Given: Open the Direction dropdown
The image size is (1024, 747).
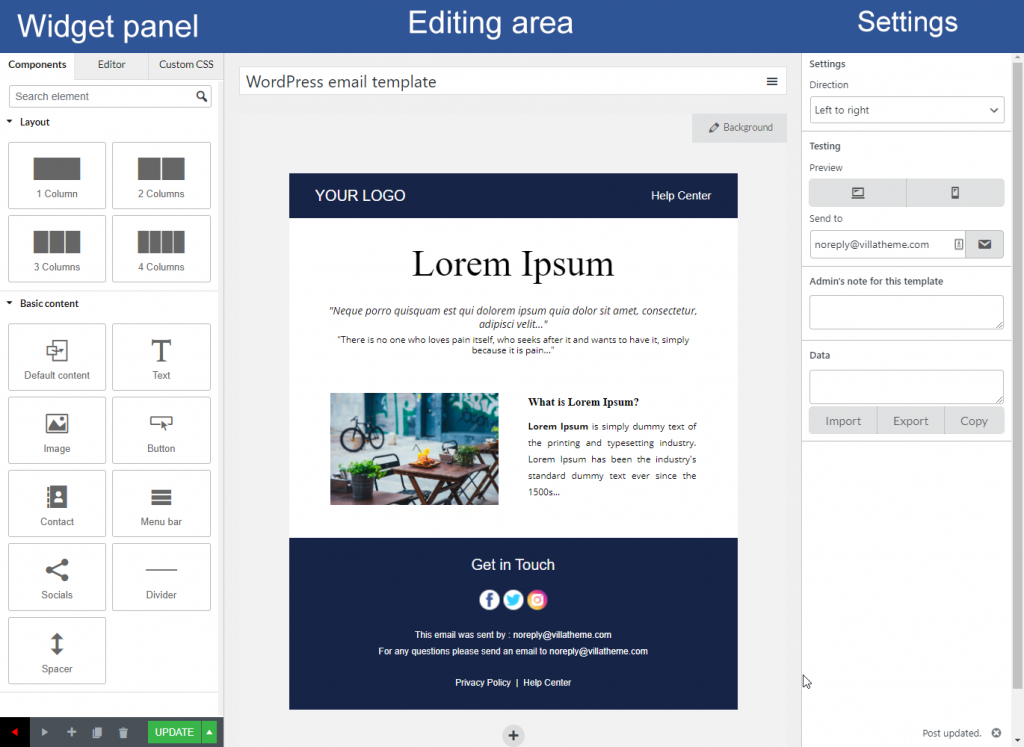Looking at the screenshot, I should coord(905,110).
